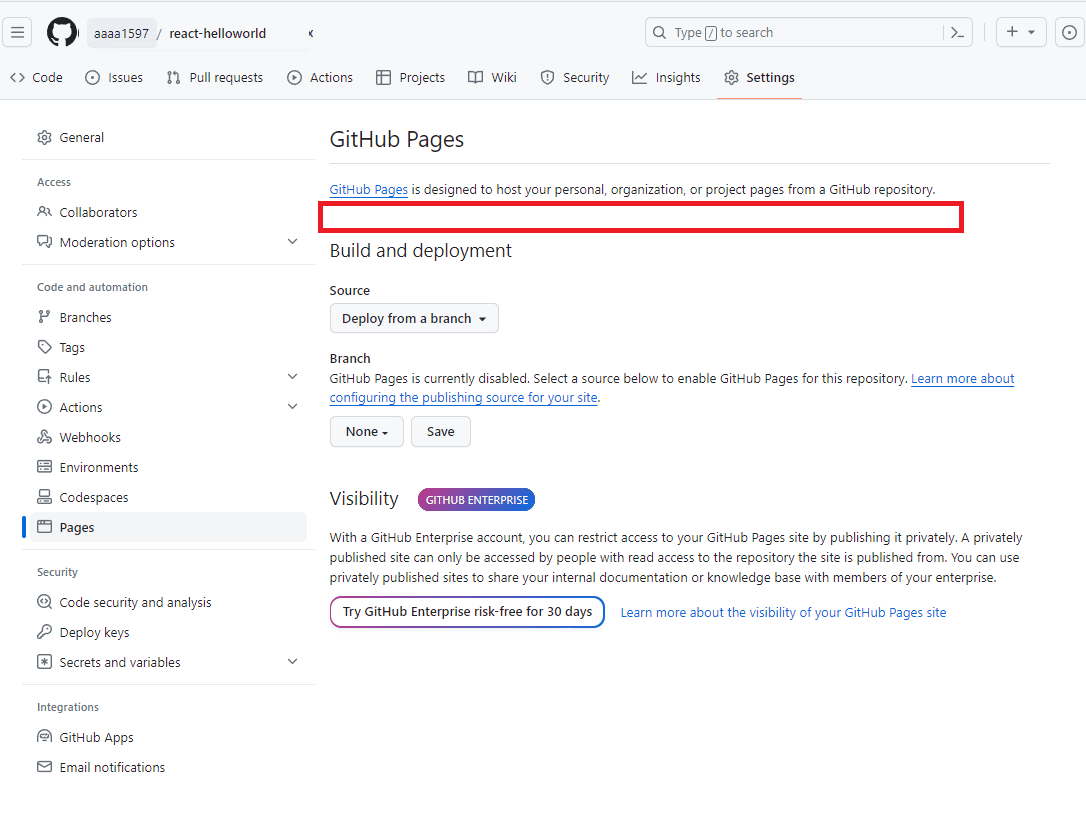
Task: Click the Insights graph icon
Action: tap(639, 78)
